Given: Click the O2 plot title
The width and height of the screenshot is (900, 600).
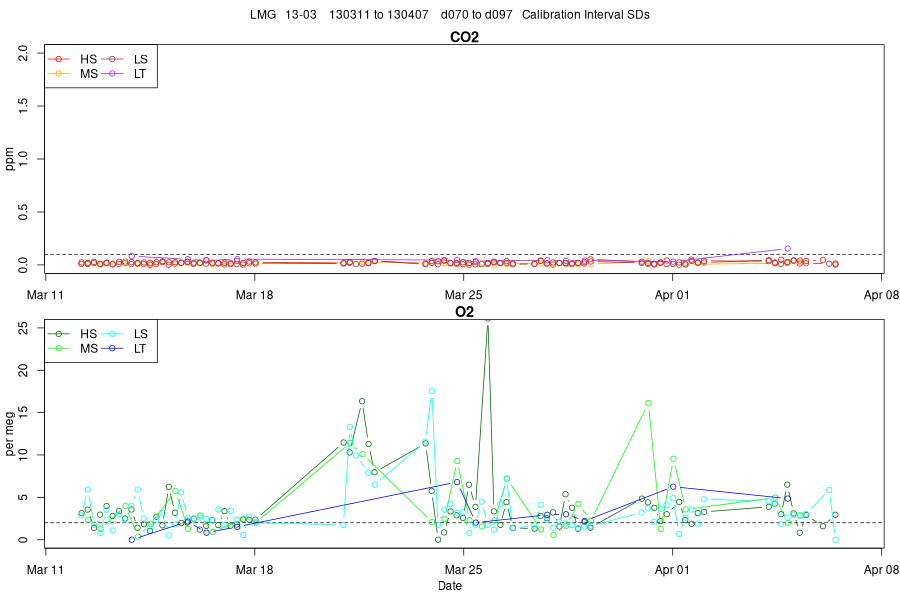Looking at the screenshot, I should tap(464, 312).
